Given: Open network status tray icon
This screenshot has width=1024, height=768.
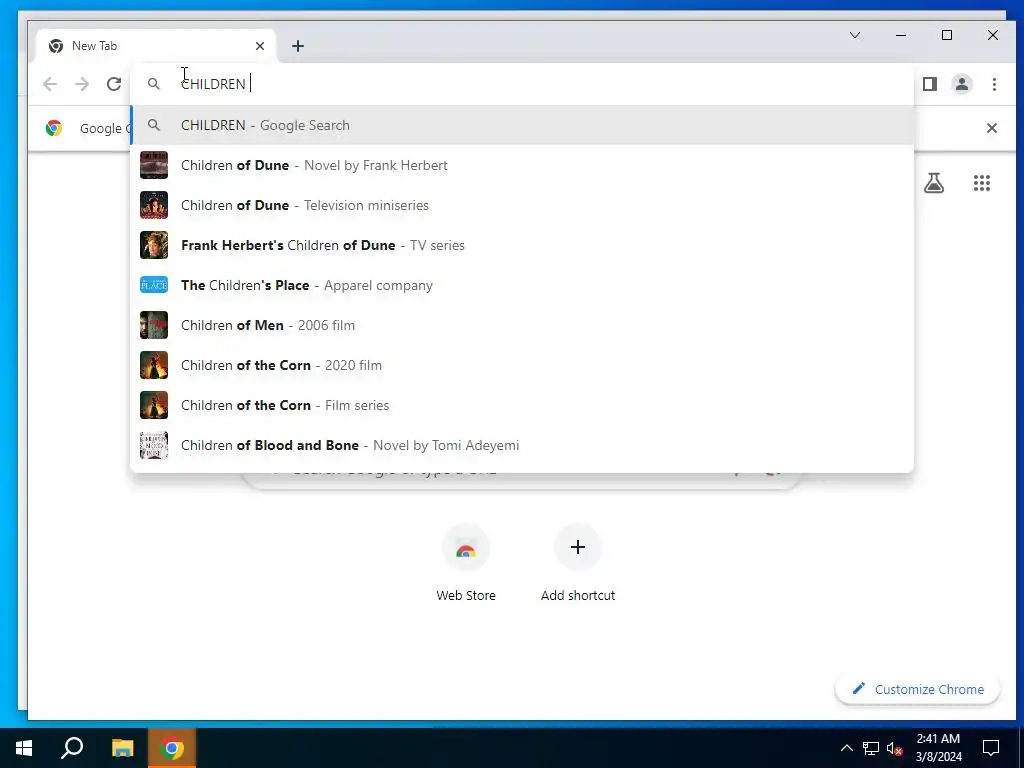Looking at the screenshot, I should [x=871, y=748].
